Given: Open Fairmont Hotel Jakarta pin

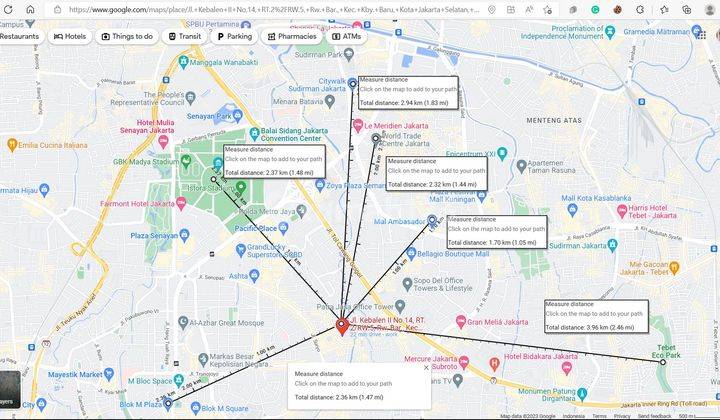Looking at the screenshot, I should tap(181, 203).
